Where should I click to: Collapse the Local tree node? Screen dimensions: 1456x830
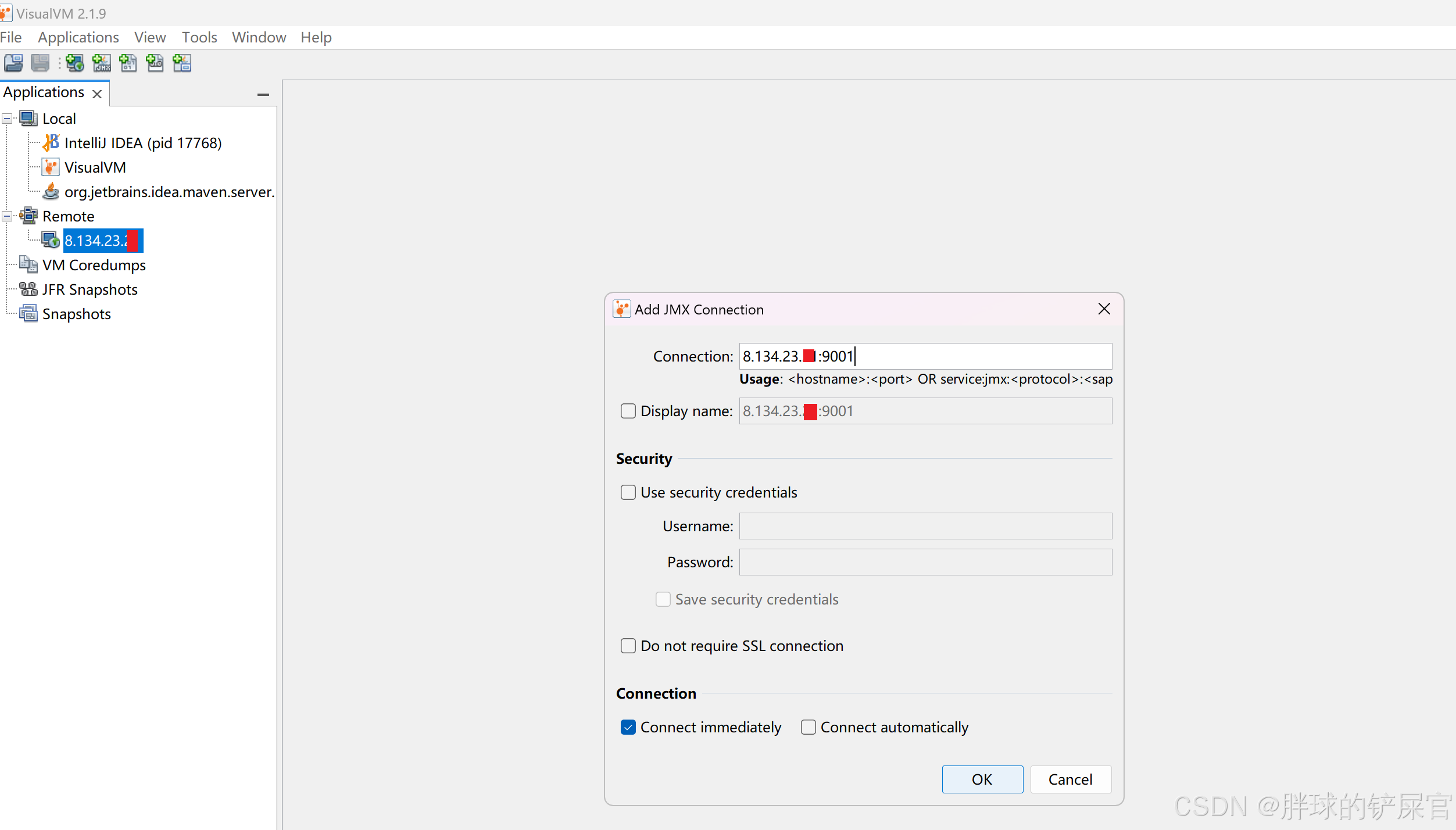[7, 119]
